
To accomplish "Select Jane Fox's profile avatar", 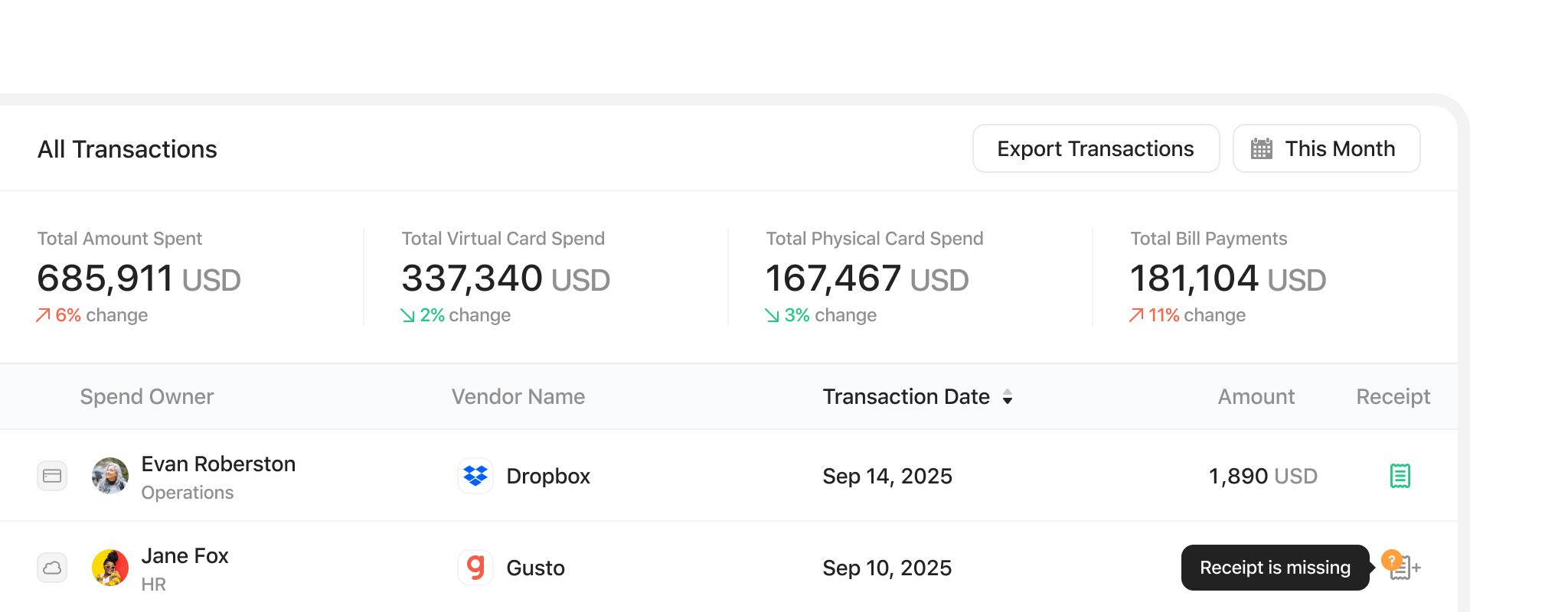I will 110,568.
